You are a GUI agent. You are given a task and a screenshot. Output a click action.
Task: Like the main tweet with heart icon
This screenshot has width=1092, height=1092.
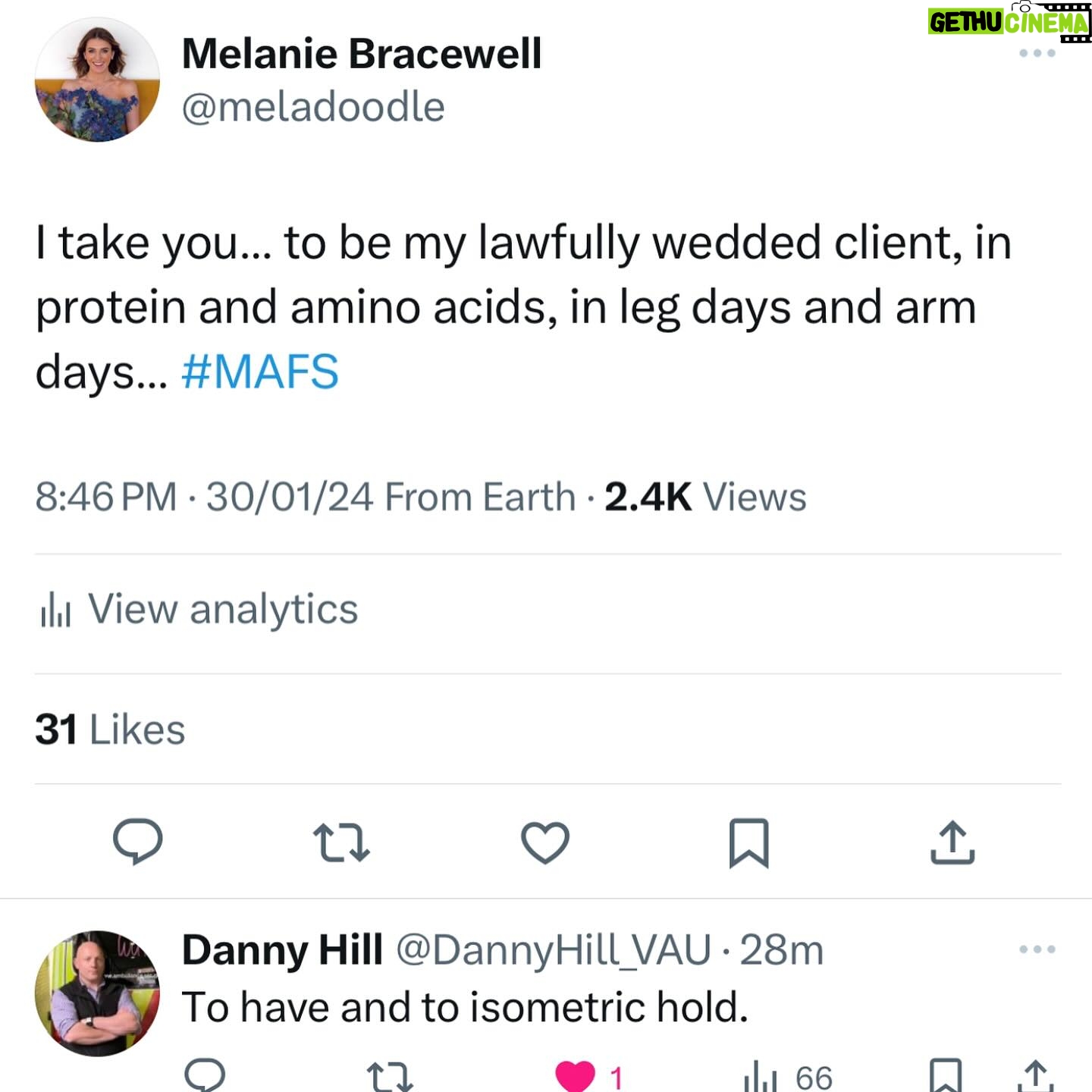(x=545, y=843)
